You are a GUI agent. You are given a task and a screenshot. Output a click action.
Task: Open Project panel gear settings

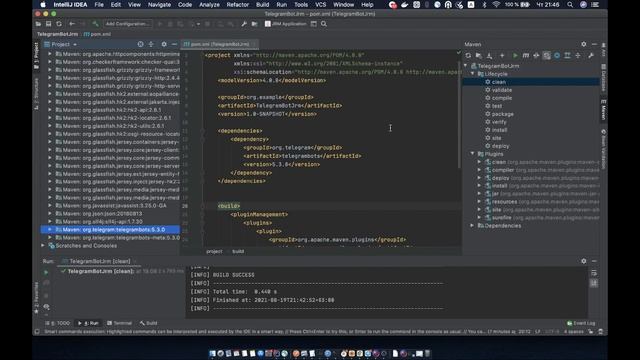(x=164, y=44)
